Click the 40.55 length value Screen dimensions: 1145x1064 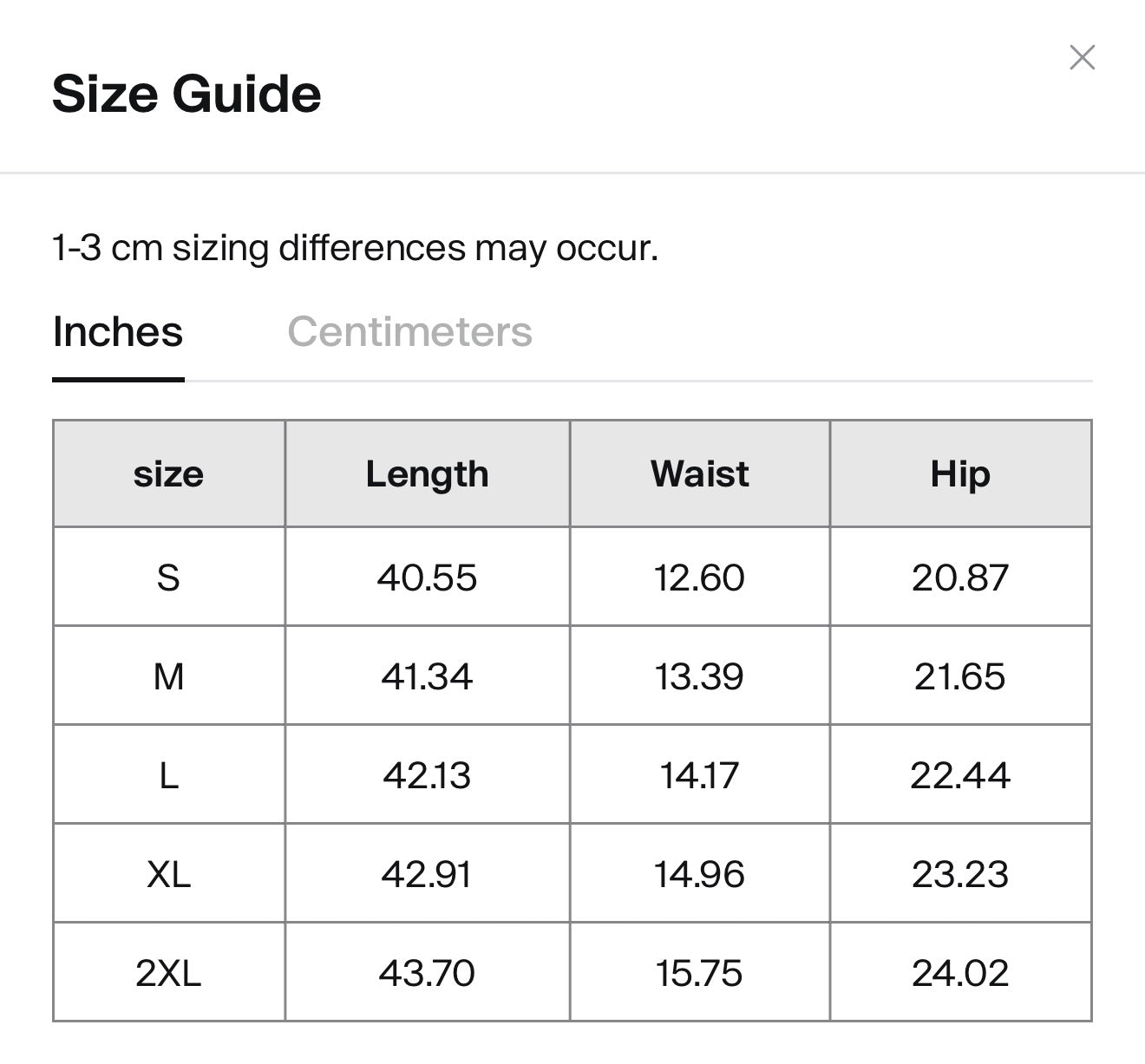pos(427,578)
